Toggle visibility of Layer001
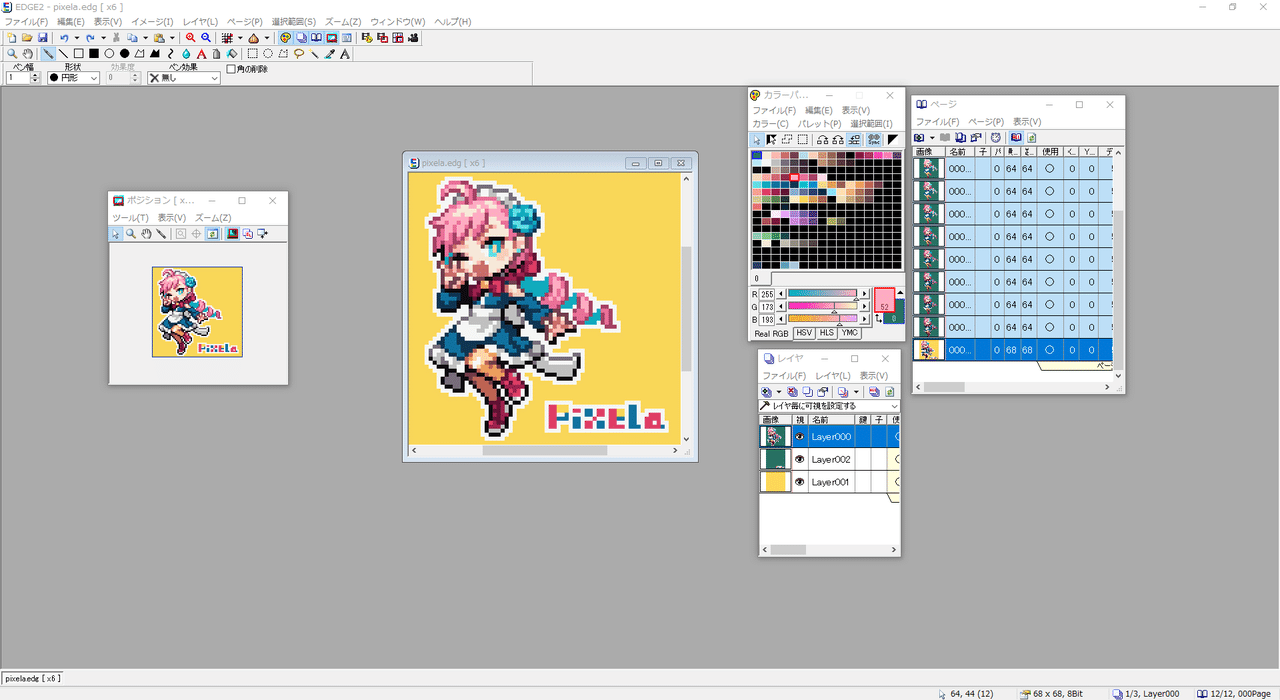This screenshot has height=700, width=1280. tap(798, 481)
